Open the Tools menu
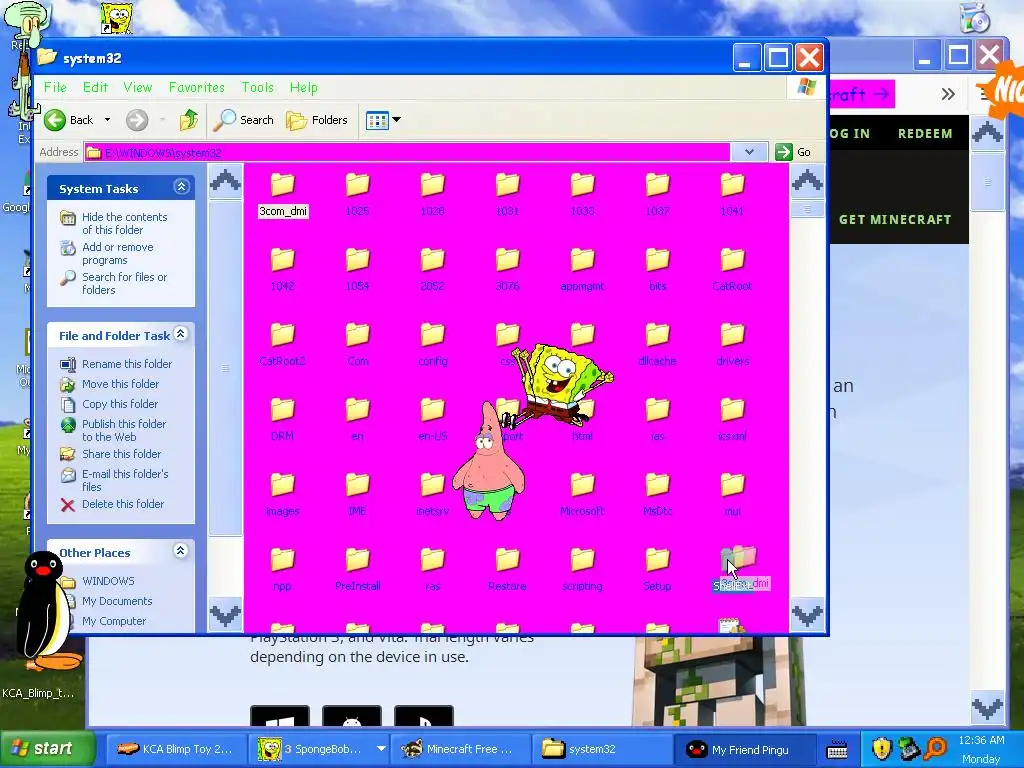This screenshot has width=1024, height=768. 257,87
